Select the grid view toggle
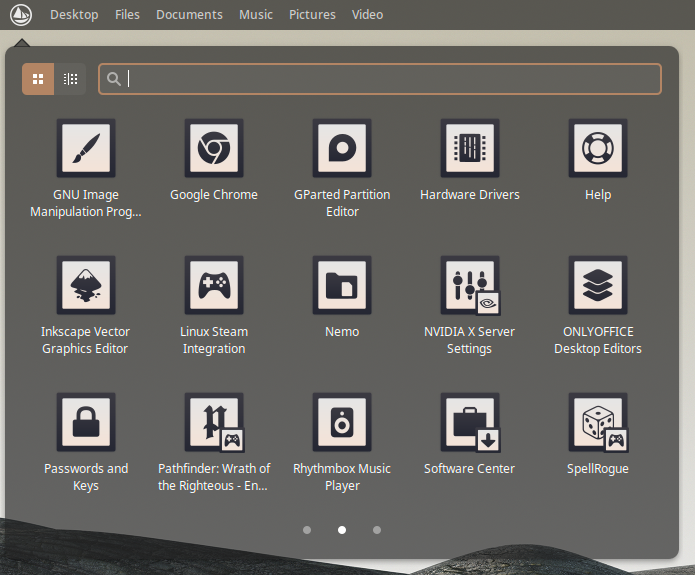 tap(38, 79)
